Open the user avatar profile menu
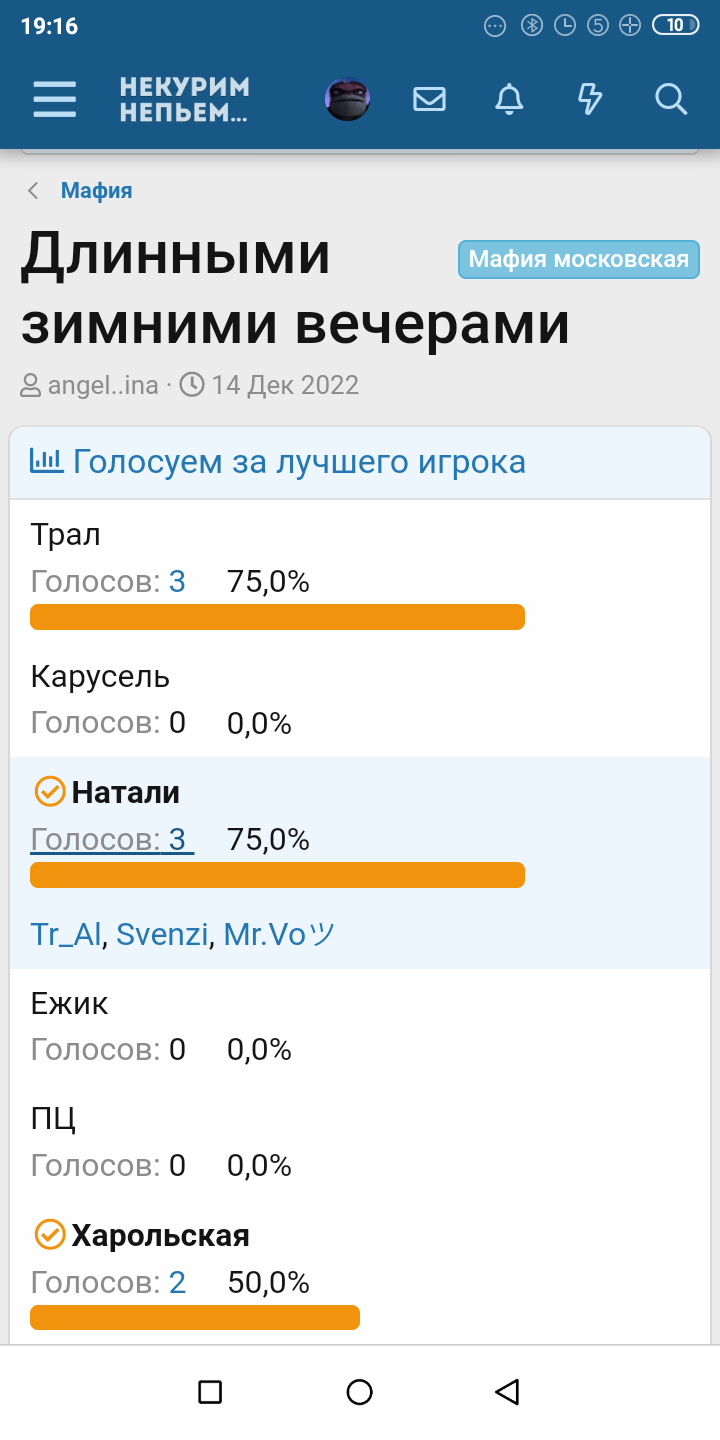This screenshot has height=1440, width=720. [x=348, y=99]
